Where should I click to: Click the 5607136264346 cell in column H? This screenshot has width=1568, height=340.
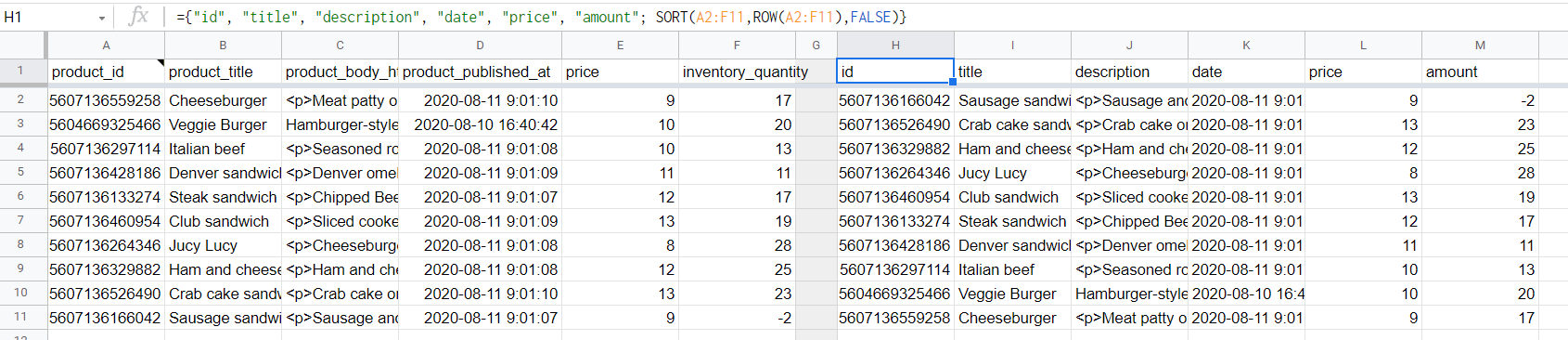click(x=895, y=173)
